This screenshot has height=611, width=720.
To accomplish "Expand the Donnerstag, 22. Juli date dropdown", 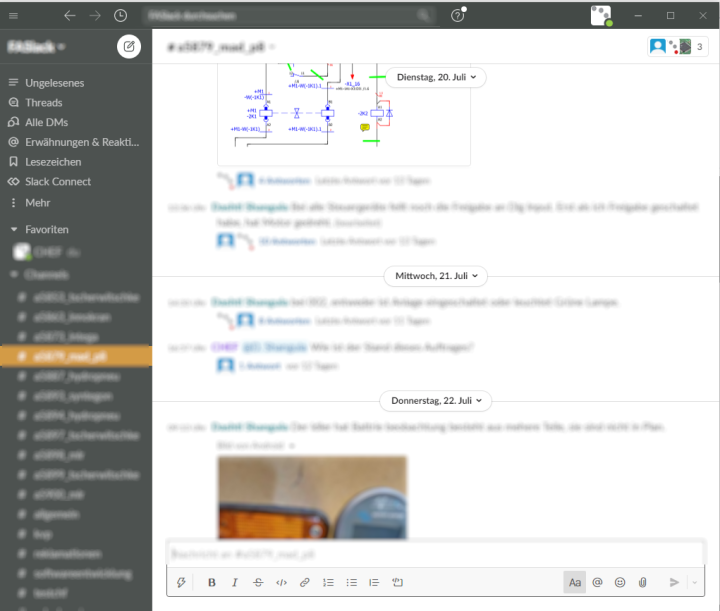I will tap(435, 400).
